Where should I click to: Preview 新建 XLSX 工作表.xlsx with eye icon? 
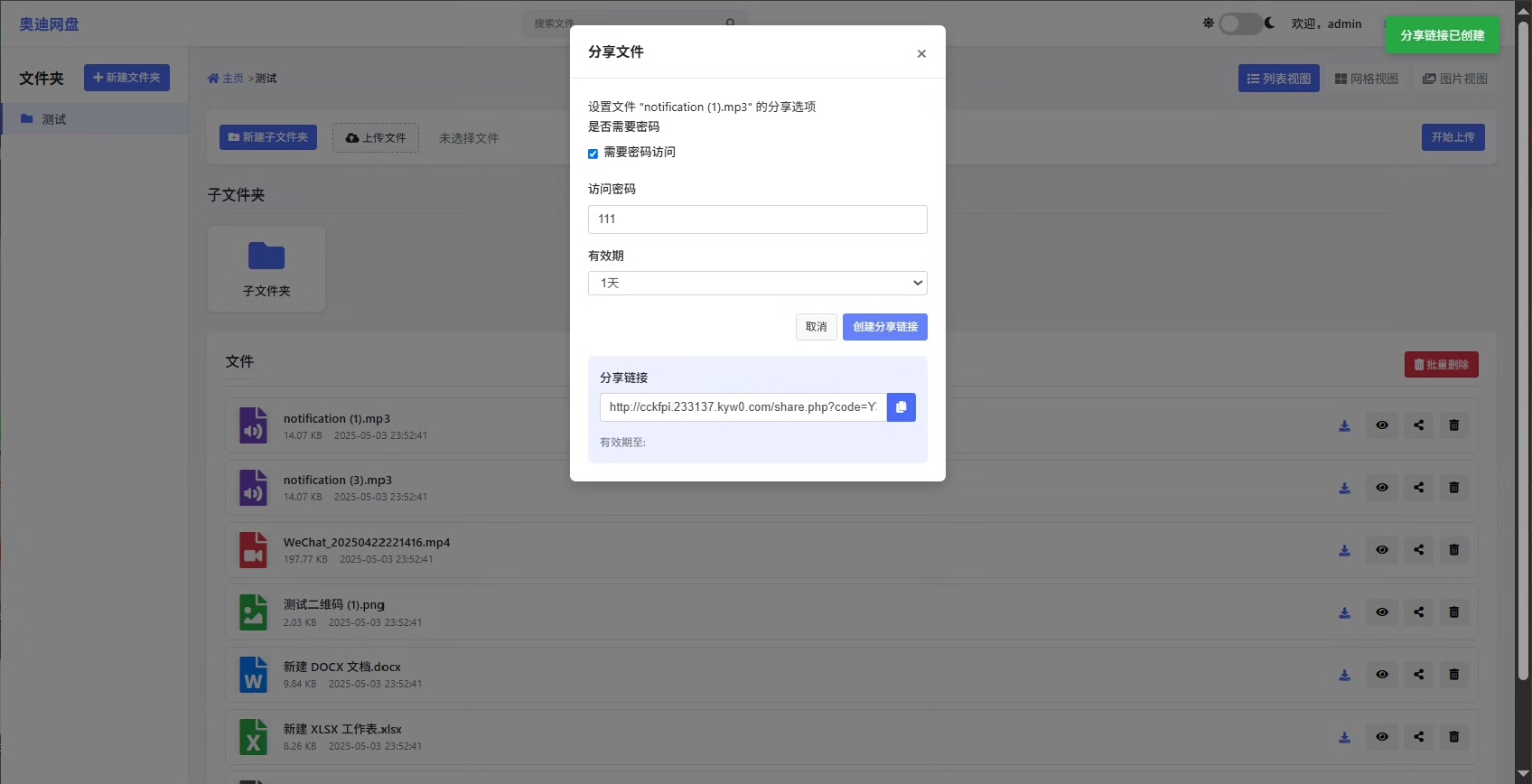[x=1382, y=737]
